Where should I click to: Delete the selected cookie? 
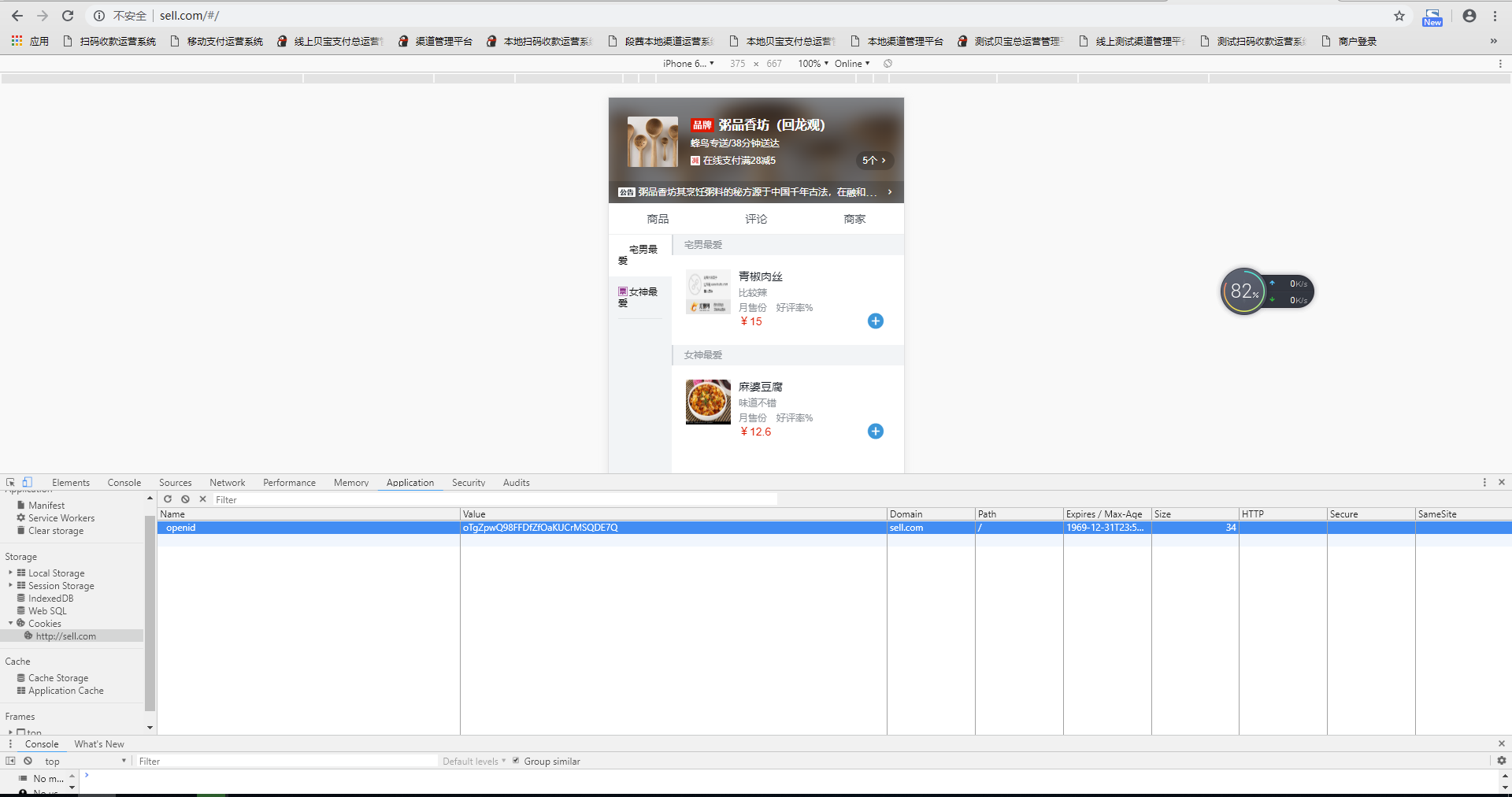[202, 499]
